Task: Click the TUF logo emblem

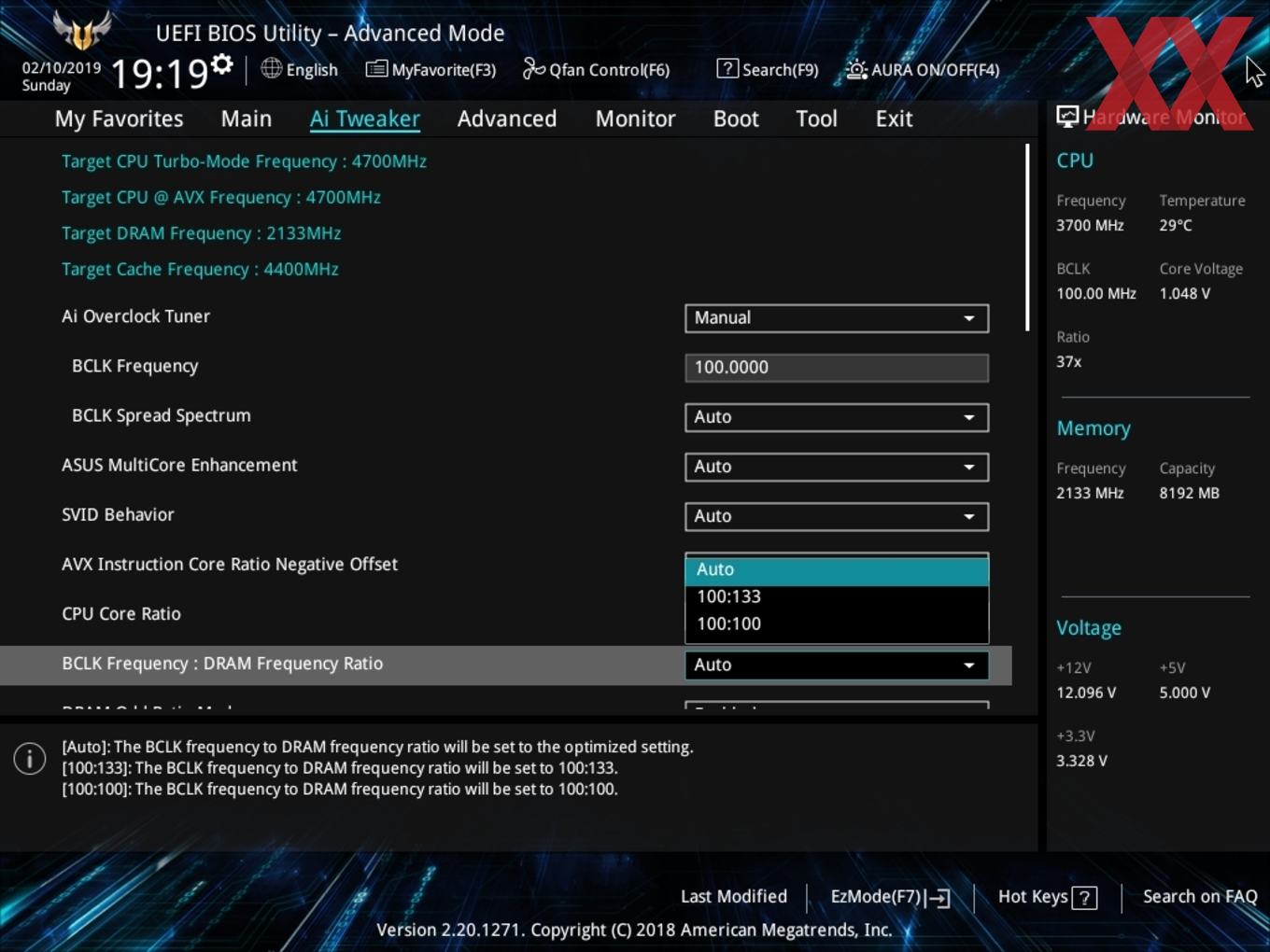Action: (x=82, y=30)
